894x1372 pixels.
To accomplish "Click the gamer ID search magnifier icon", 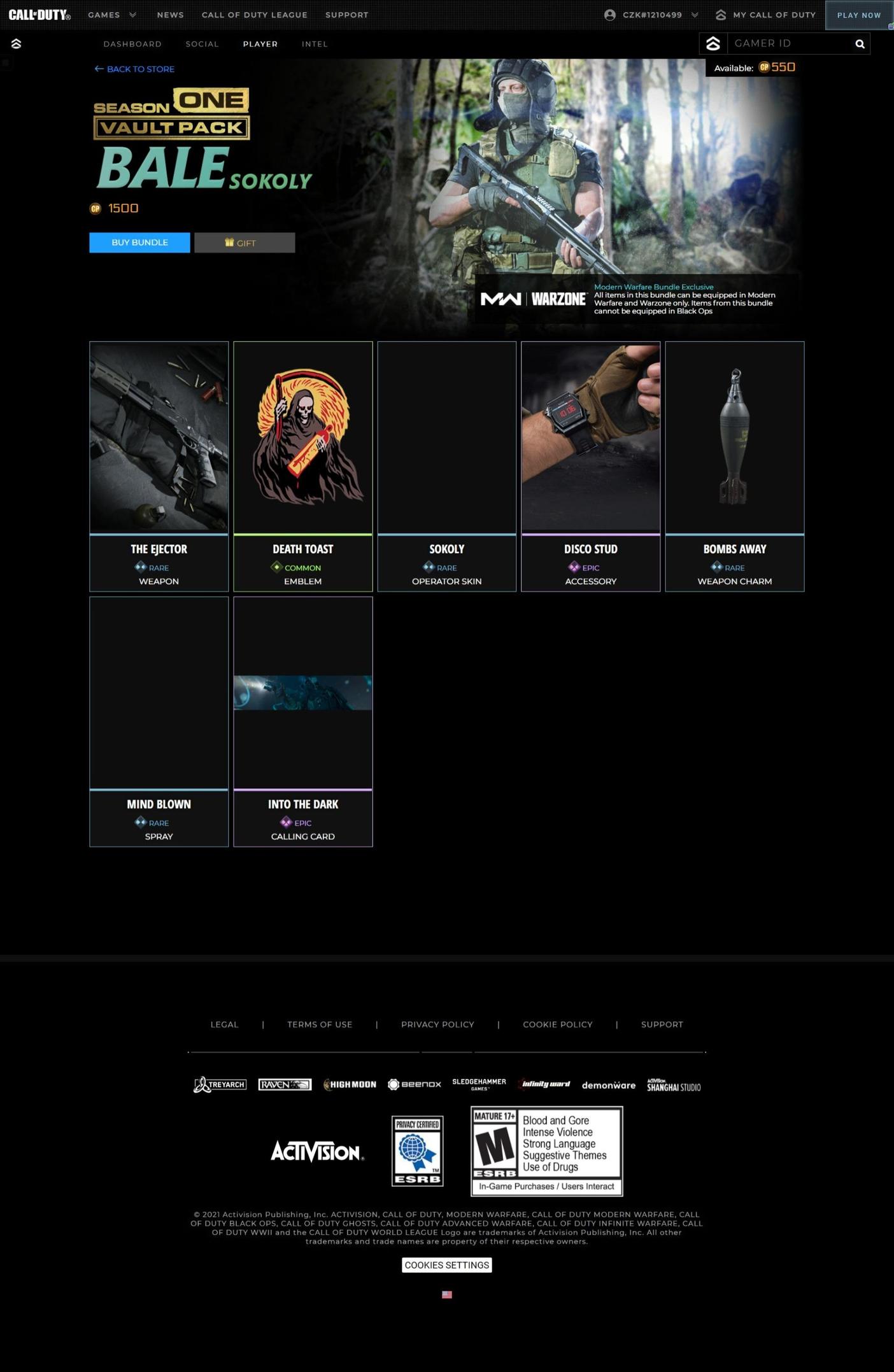I will [860, 44].
